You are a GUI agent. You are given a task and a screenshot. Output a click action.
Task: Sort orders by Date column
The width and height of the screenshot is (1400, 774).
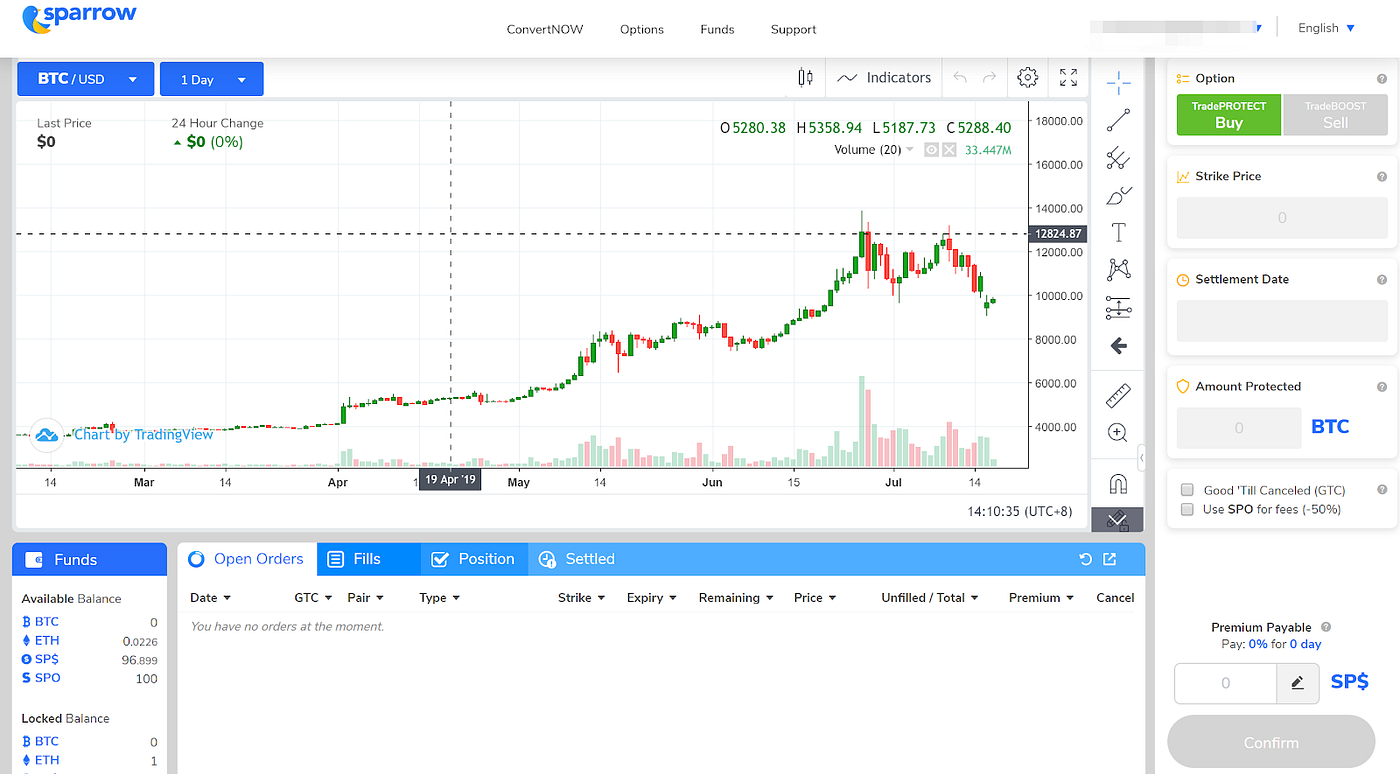click(x=210, y=597)
